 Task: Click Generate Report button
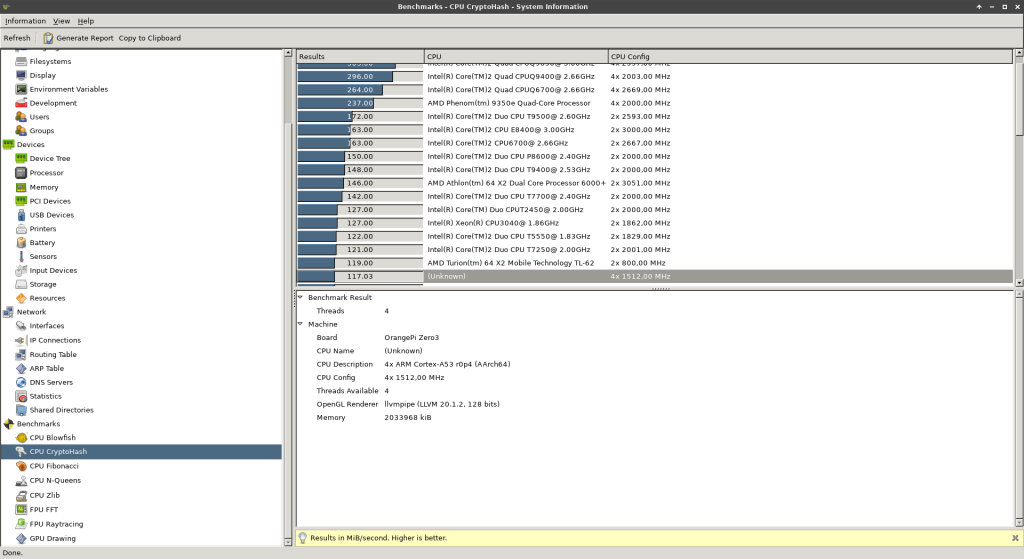[x=78, y=38]
